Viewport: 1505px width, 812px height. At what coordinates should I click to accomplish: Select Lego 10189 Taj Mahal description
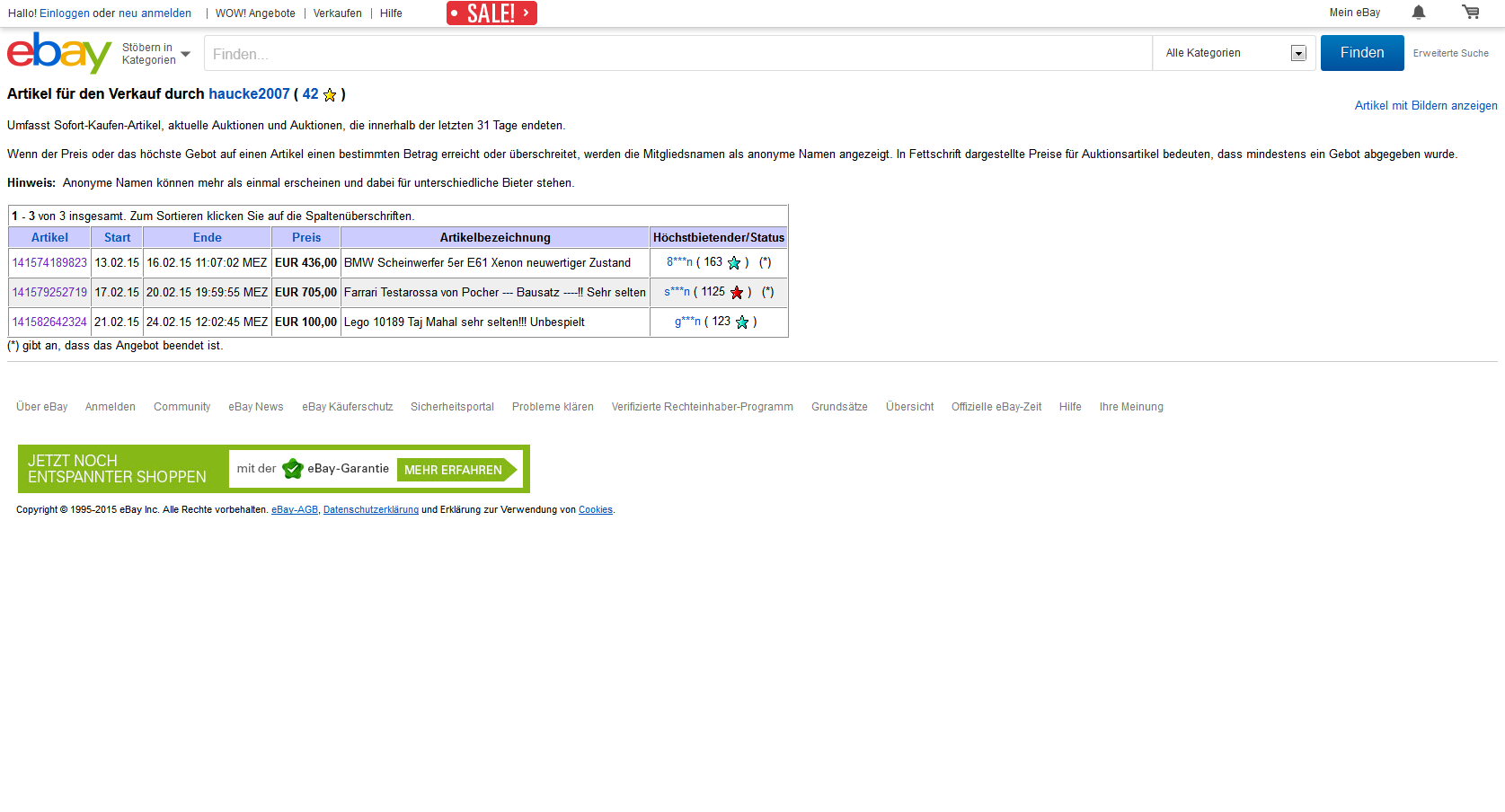coord(465,322)
